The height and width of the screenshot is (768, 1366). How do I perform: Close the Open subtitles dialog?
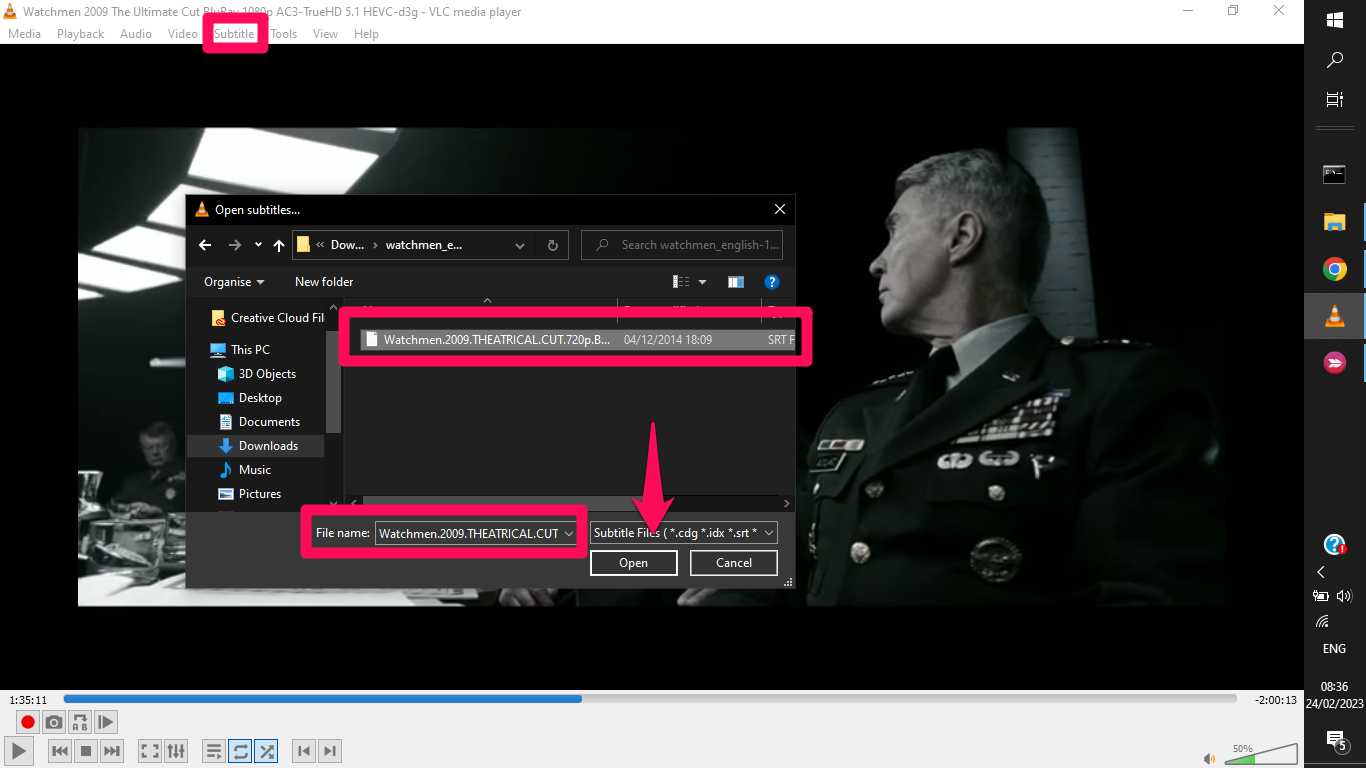point(780,209)
